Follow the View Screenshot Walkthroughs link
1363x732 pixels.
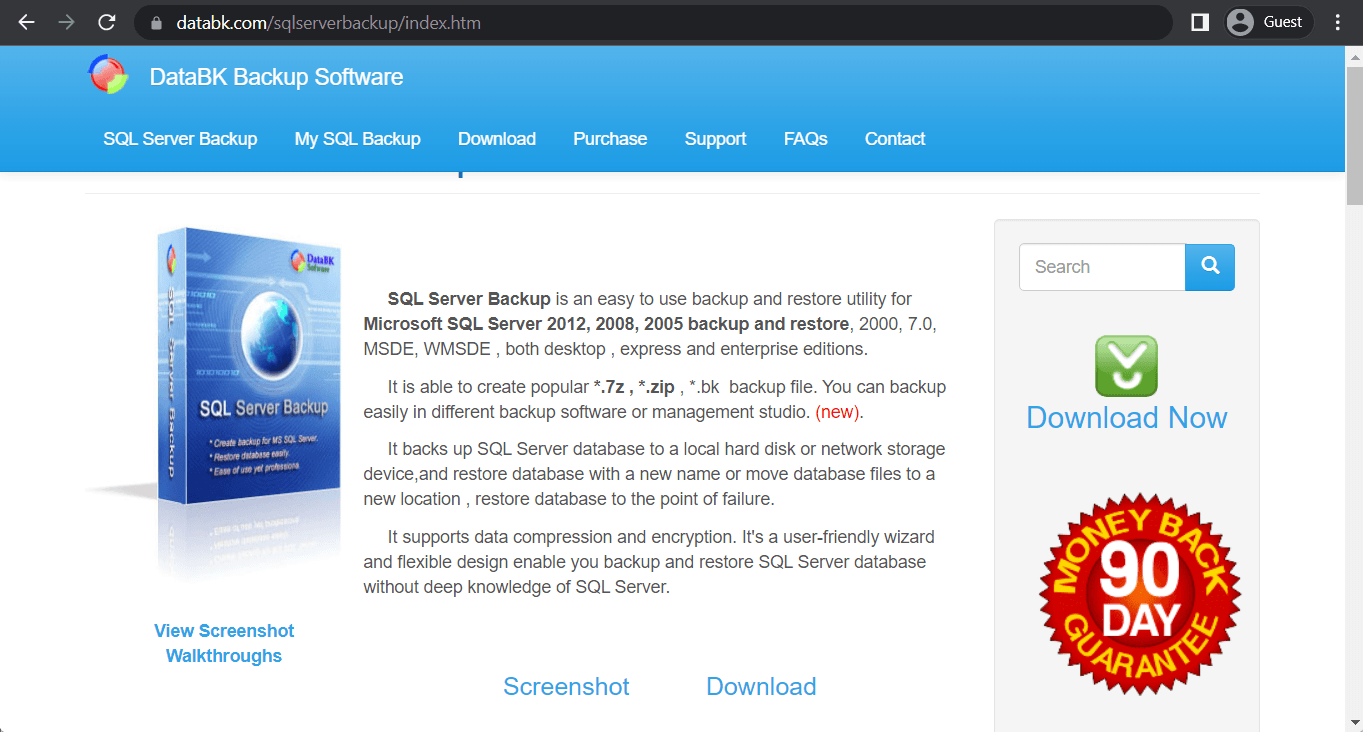pyautogui.click(x=224, y=643)
